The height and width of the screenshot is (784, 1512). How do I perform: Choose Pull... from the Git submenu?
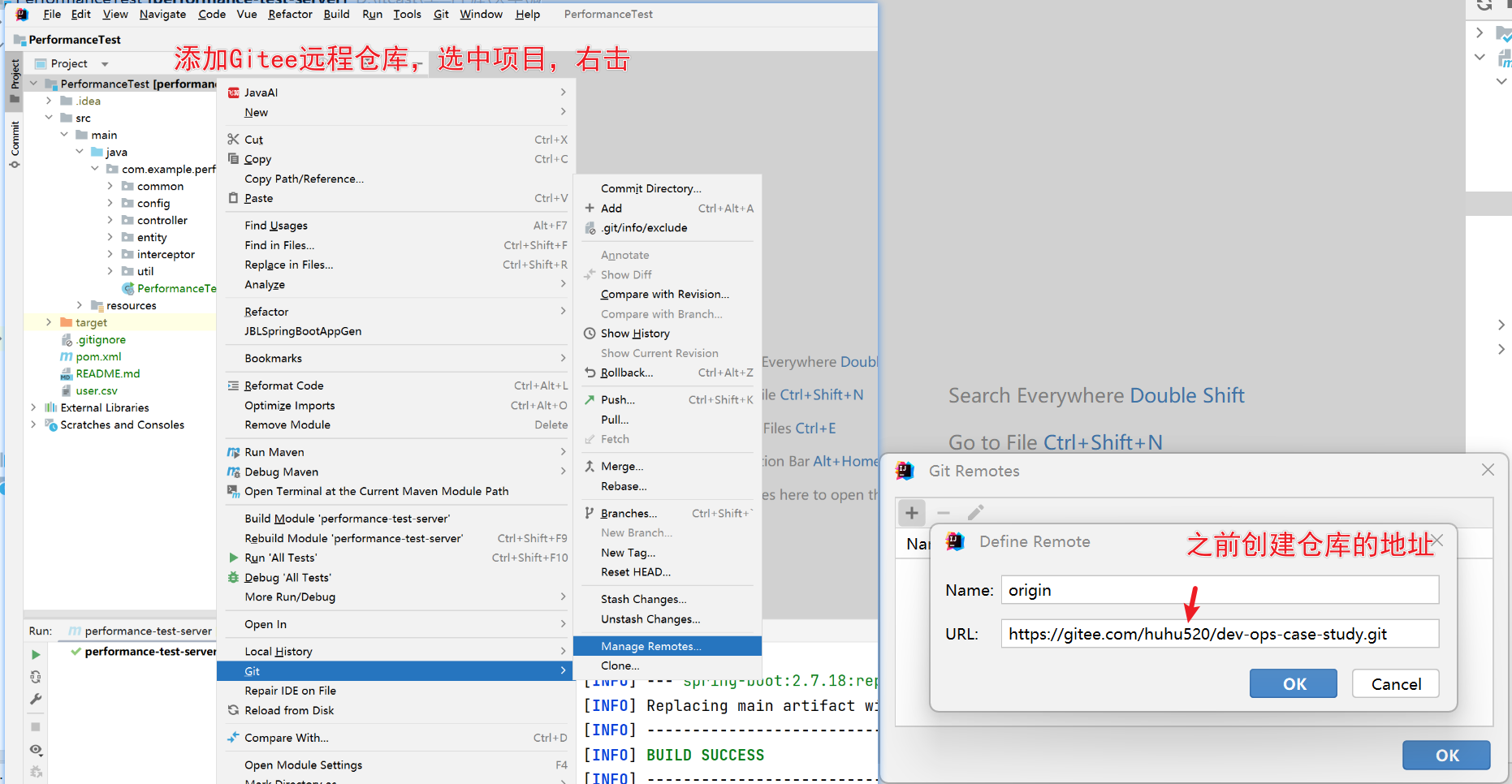(x=667, y=420)
